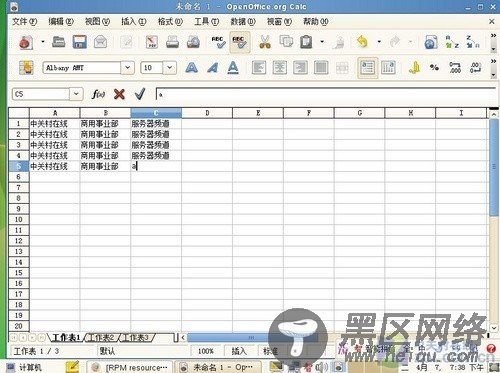Screen dimensions: 500x373
Task: Apply currency number format coin icon
Action: pyautogui.click(x=414, y=68)
